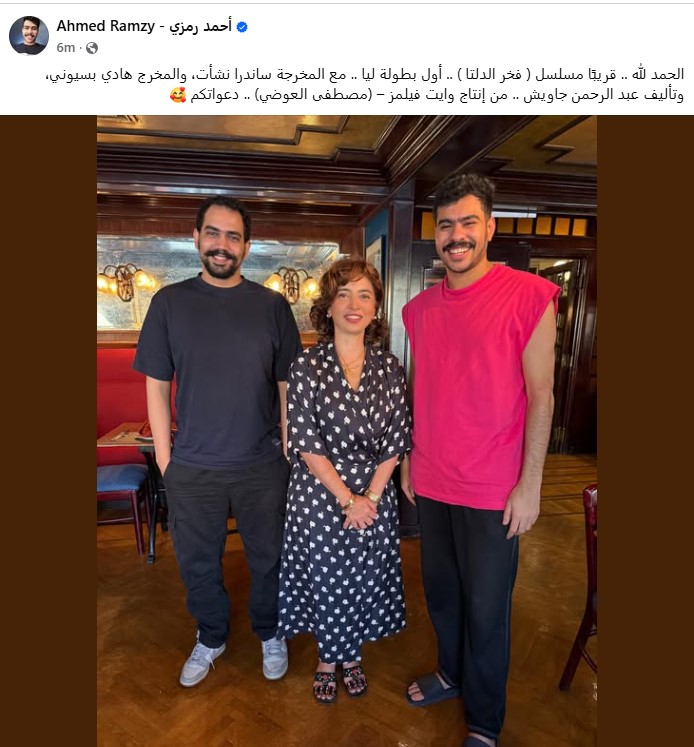Open the post's 6m timestamp
Image resolution: width=694 pixels, height=747 pixels.
pos(66,48)
